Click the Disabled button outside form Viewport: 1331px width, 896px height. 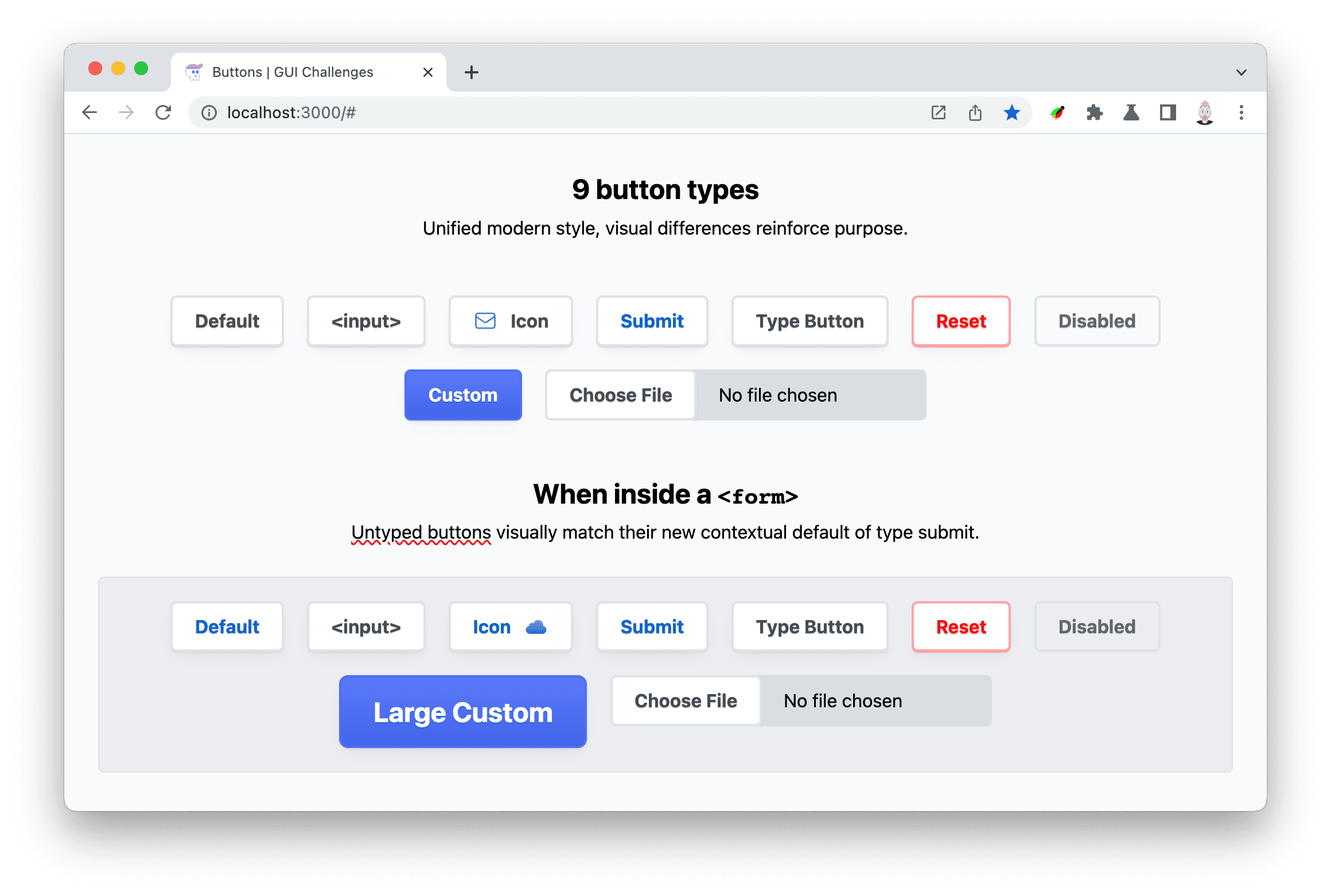click(1096, 320)
